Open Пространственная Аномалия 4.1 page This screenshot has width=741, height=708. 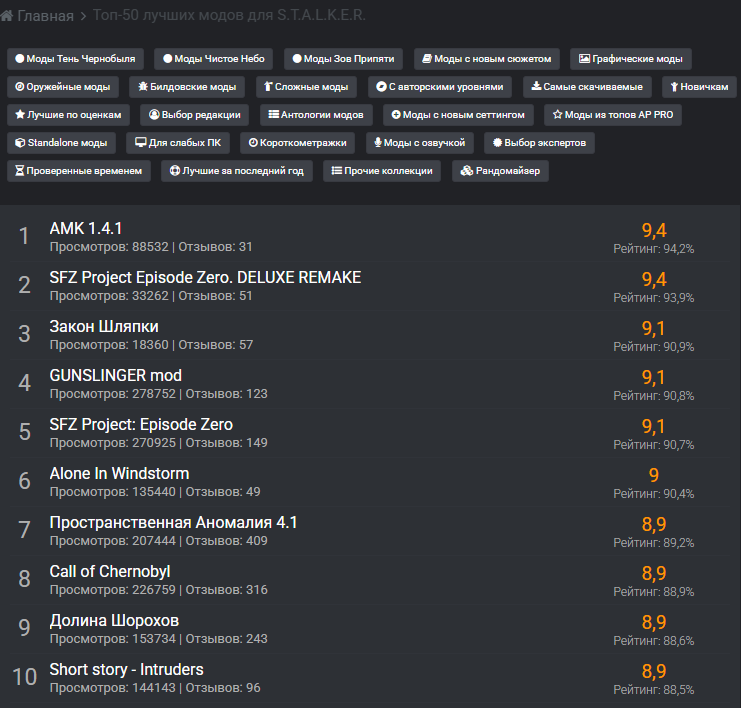pos(173,523)
